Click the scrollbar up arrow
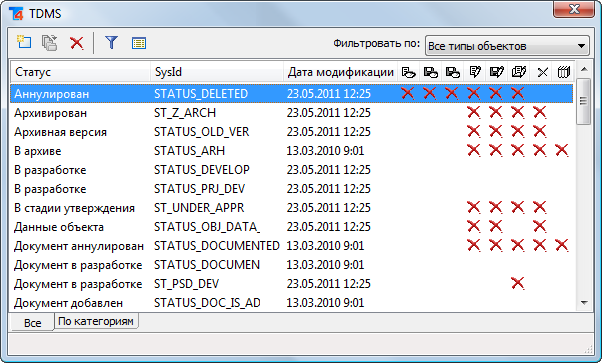This screenshot has height=363, width=604. pos(584,70)
